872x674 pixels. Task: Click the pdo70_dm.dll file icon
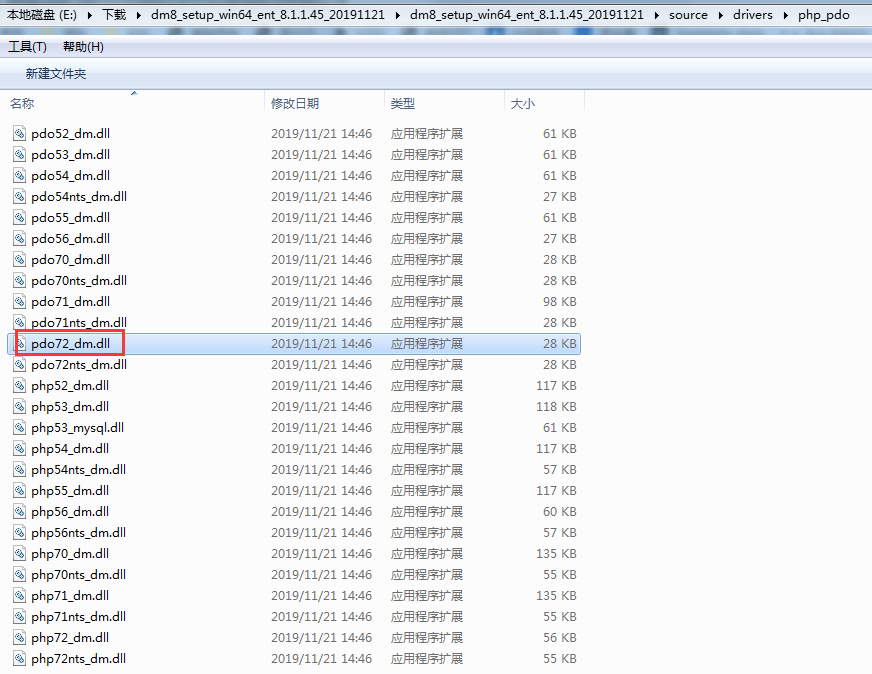click(x=19, y=260)
